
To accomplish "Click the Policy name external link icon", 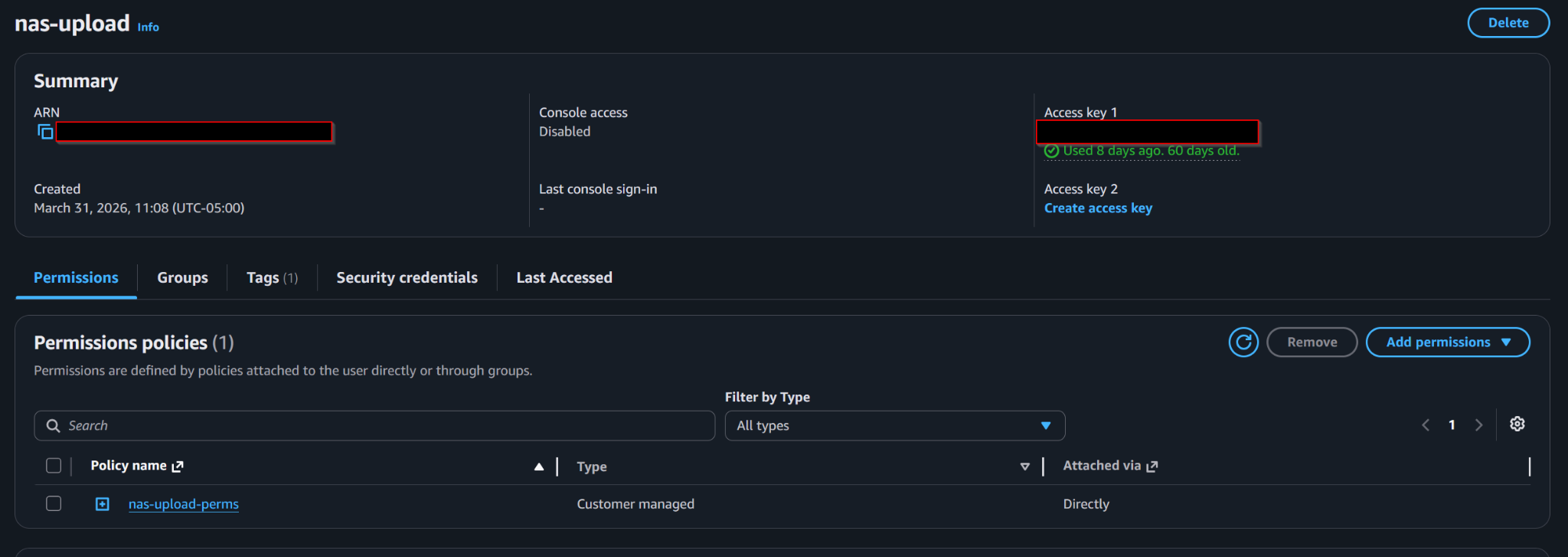I will (x=178, y=467).
